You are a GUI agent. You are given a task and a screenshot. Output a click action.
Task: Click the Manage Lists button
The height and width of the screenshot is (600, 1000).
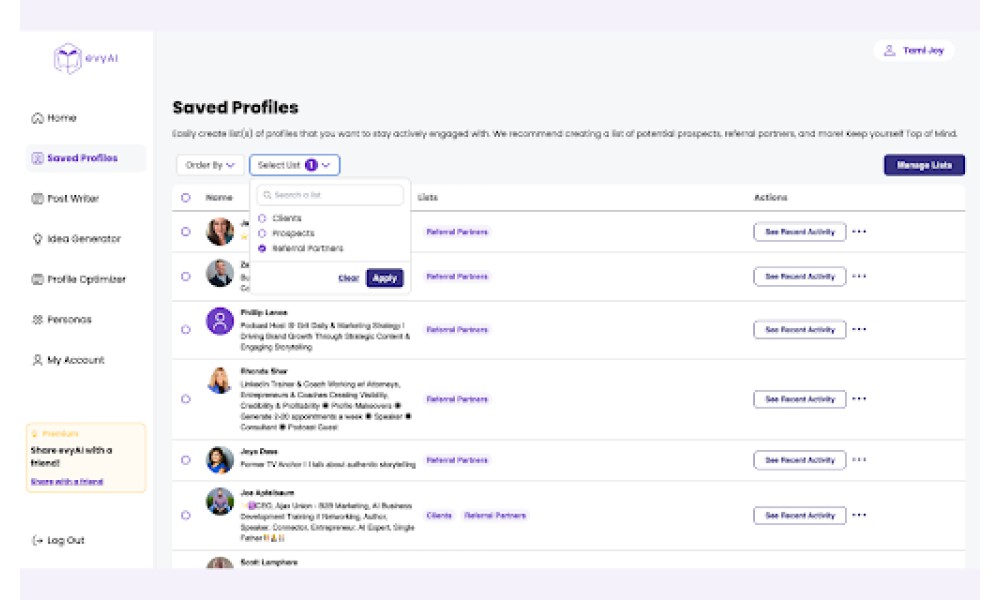pos(924,165)
